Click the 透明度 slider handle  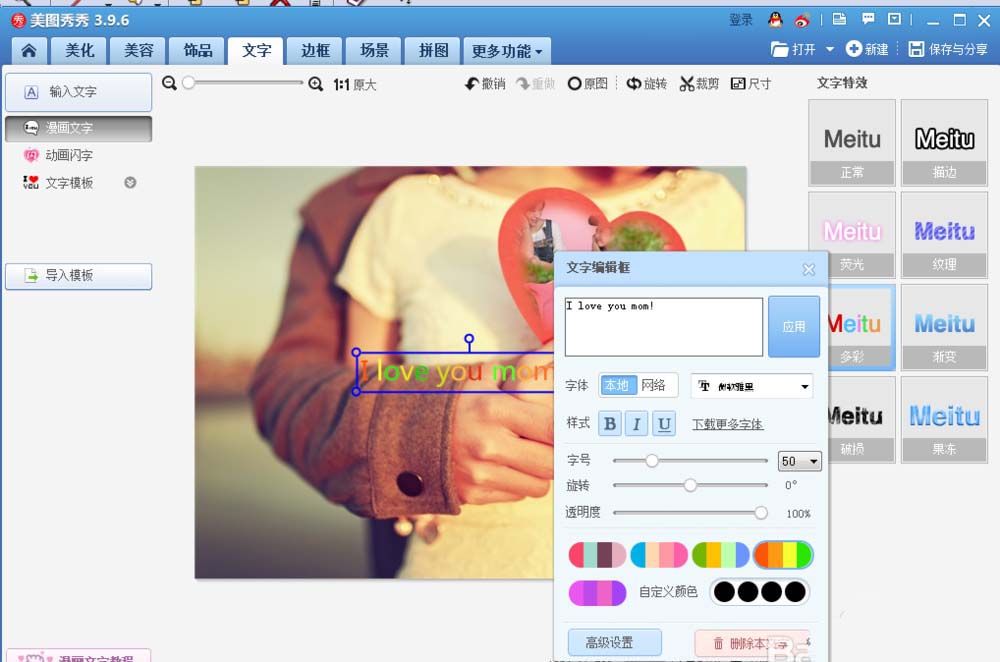[x=760, y=513]
